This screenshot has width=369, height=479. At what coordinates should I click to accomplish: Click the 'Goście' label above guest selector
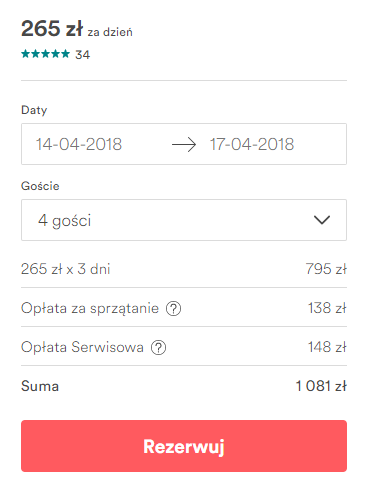[x=40, y=186]
